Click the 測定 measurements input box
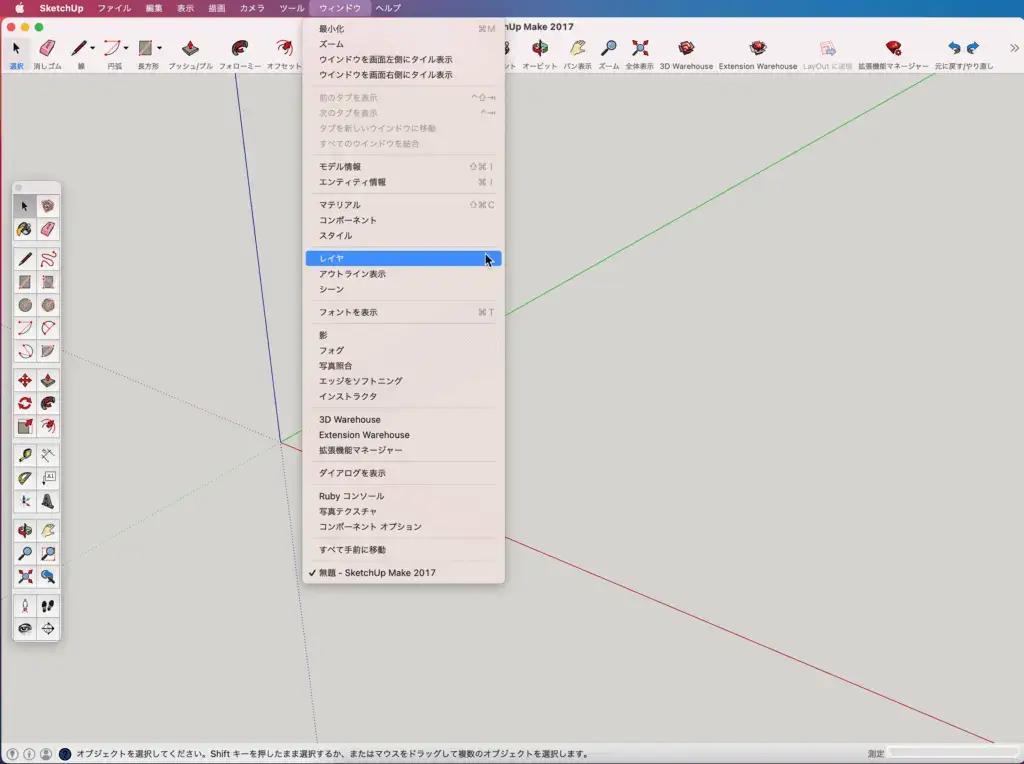Image resolution: width=1024 pixels, height=764 pixels. pyautogui.click(x=952, y=753)
